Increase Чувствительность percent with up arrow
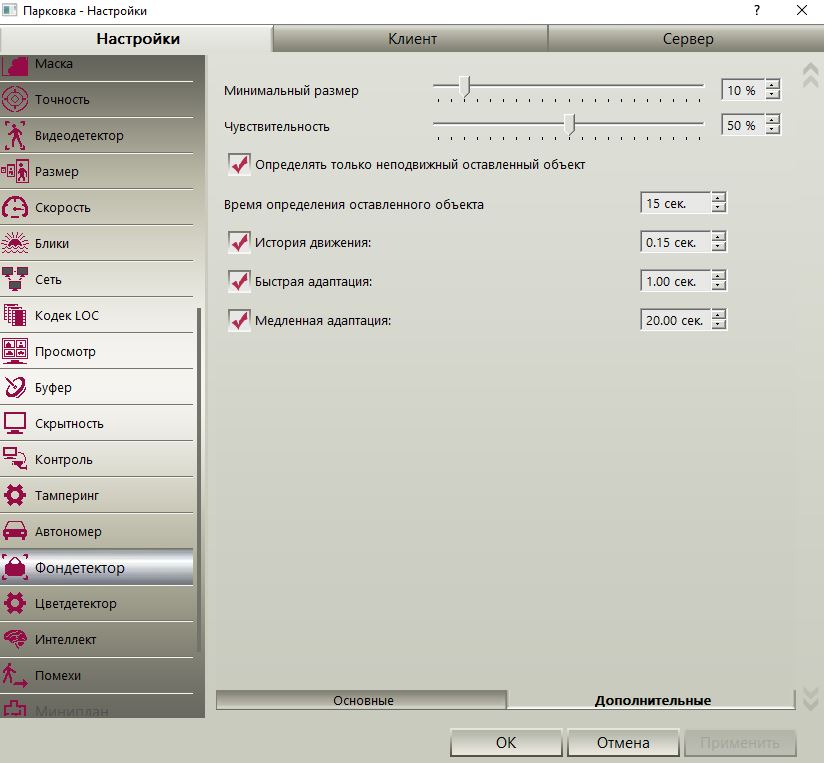This screenshot has height=763, width=824. pos(772,119)
